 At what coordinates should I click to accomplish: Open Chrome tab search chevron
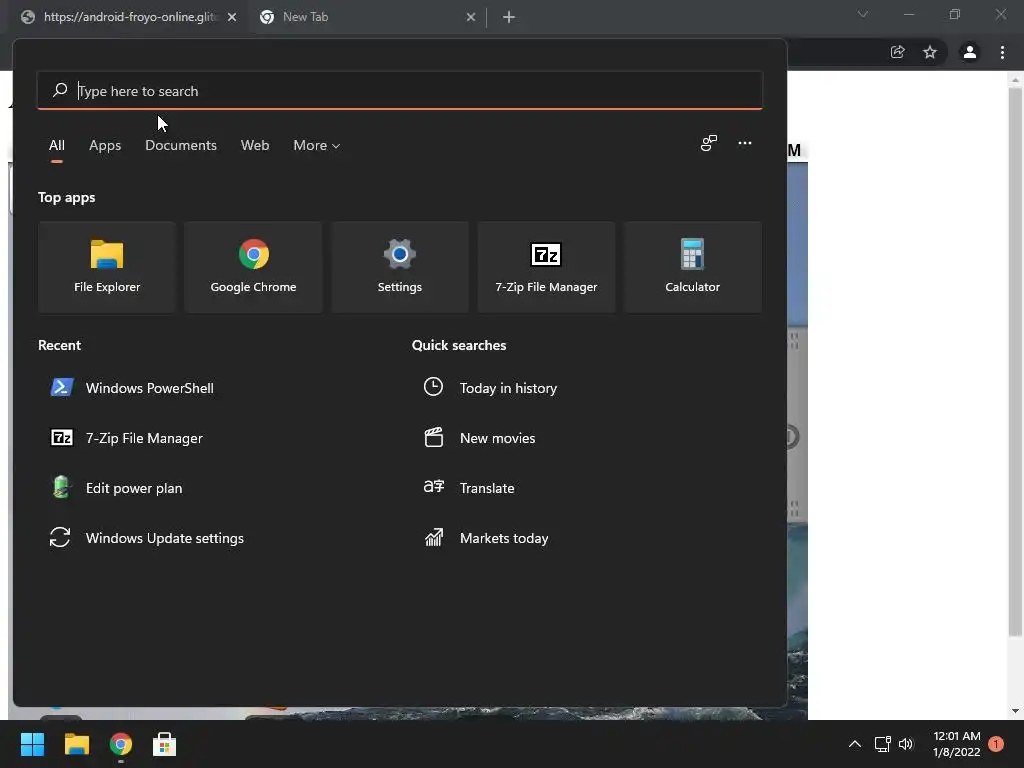tap(863, 14)
